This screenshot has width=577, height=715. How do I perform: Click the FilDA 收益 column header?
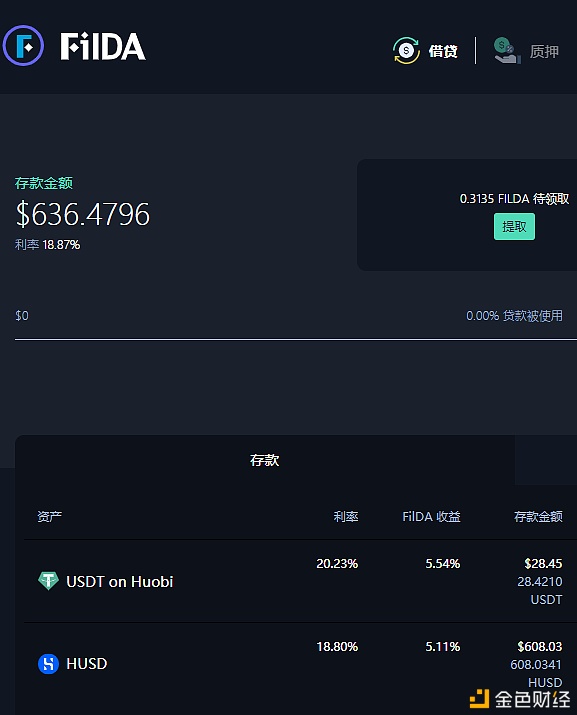pyautogui.click(x=431, y=517)
